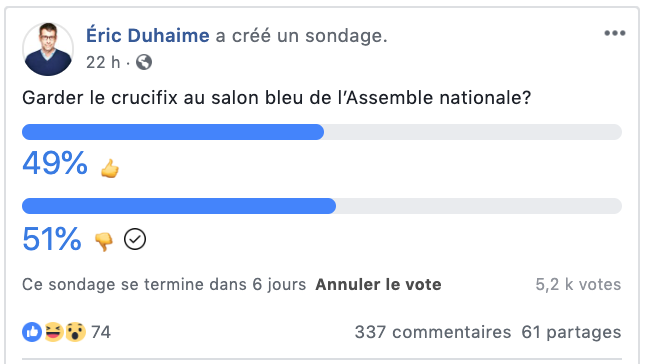The width and height of the screenshot is (648, 364).
Task: Click the checkmark circle on selected vote
Action: [x=135, y=239]
